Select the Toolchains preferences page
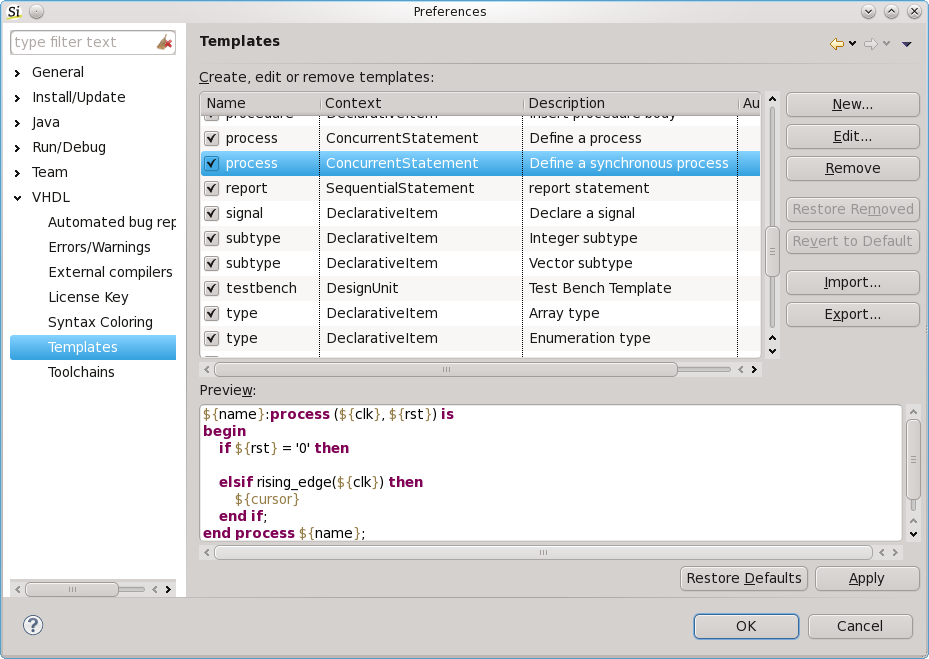The image size is (929, 659). (81, 372)
